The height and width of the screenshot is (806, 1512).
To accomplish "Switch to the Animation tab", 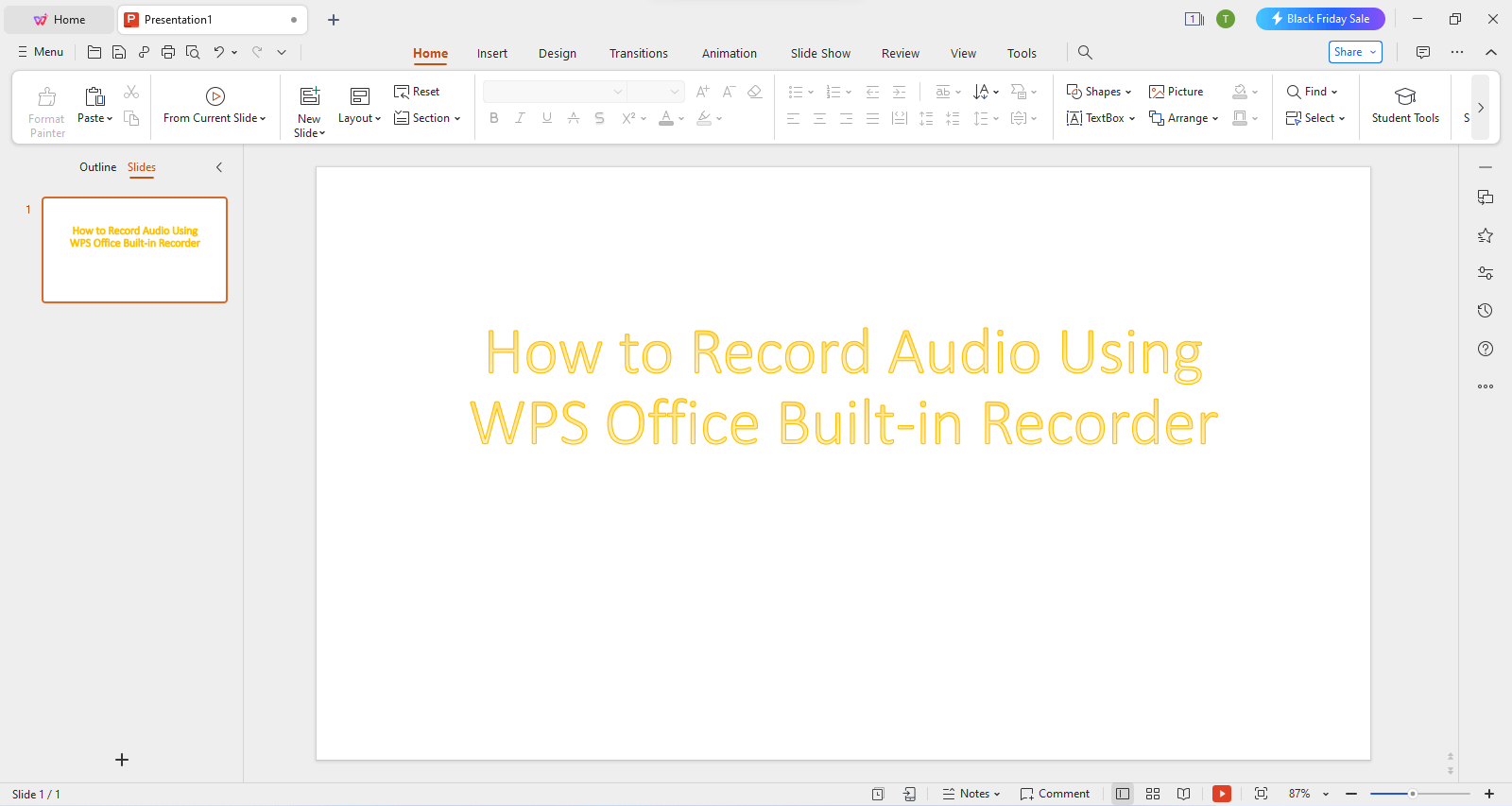I will coord(730,53).
